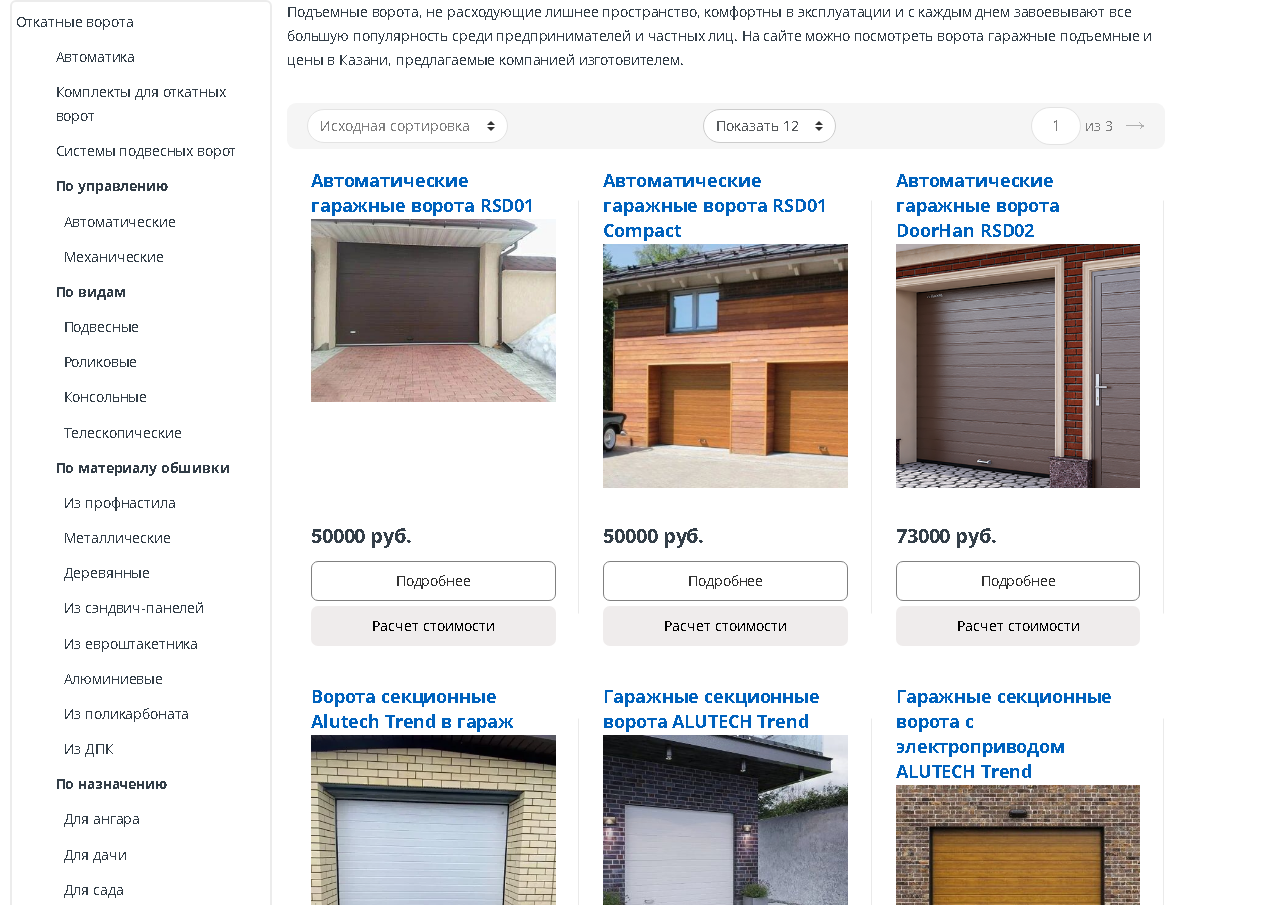Image resolution: width=1288 pixels, height=905 pixels.
Task: Open Ворота секционные Alutech Trend в гараж title
Action: pyautogui.click(x=412, y=709)
